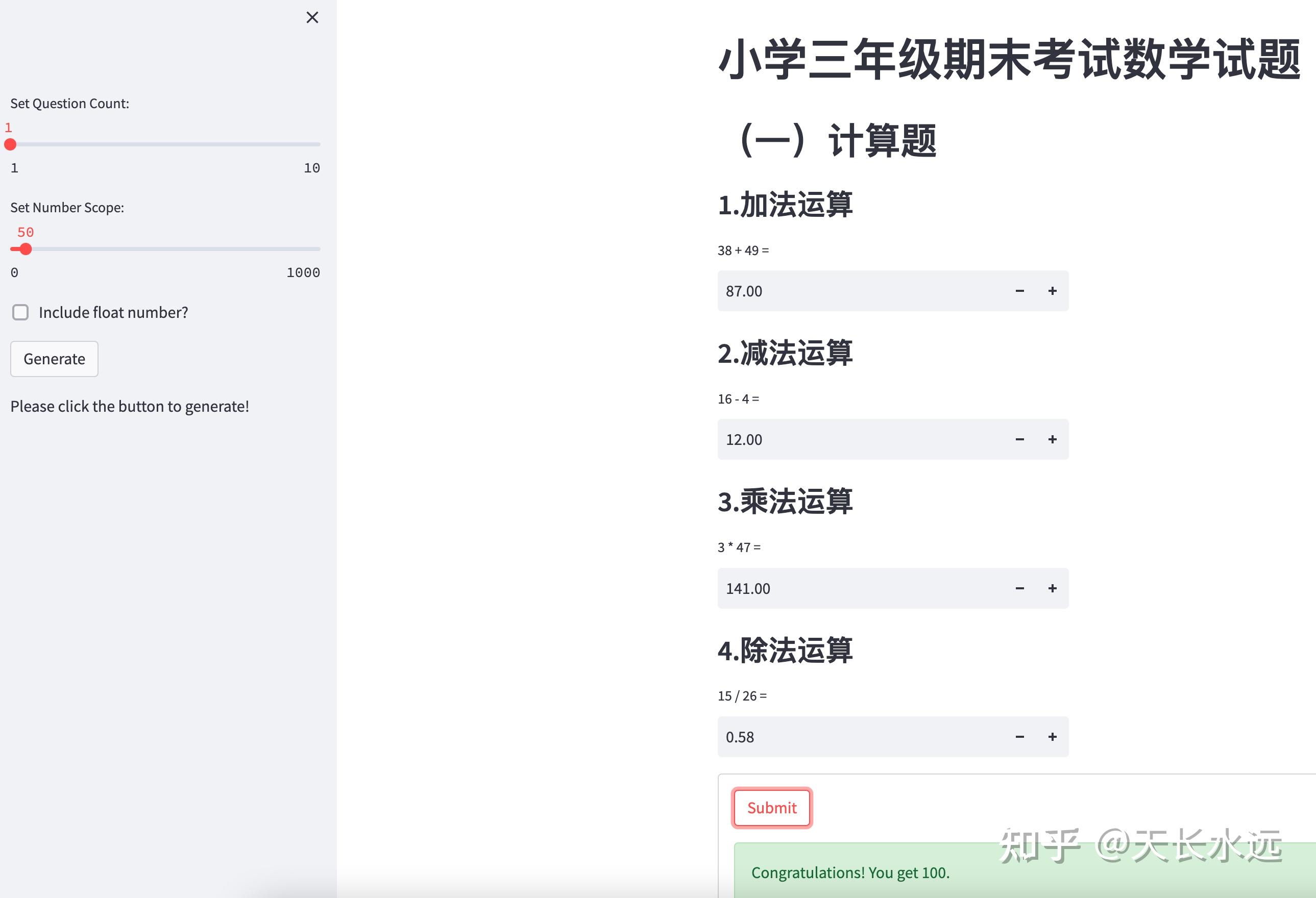Click the Set Number Scope slider handle

point(25,249)
